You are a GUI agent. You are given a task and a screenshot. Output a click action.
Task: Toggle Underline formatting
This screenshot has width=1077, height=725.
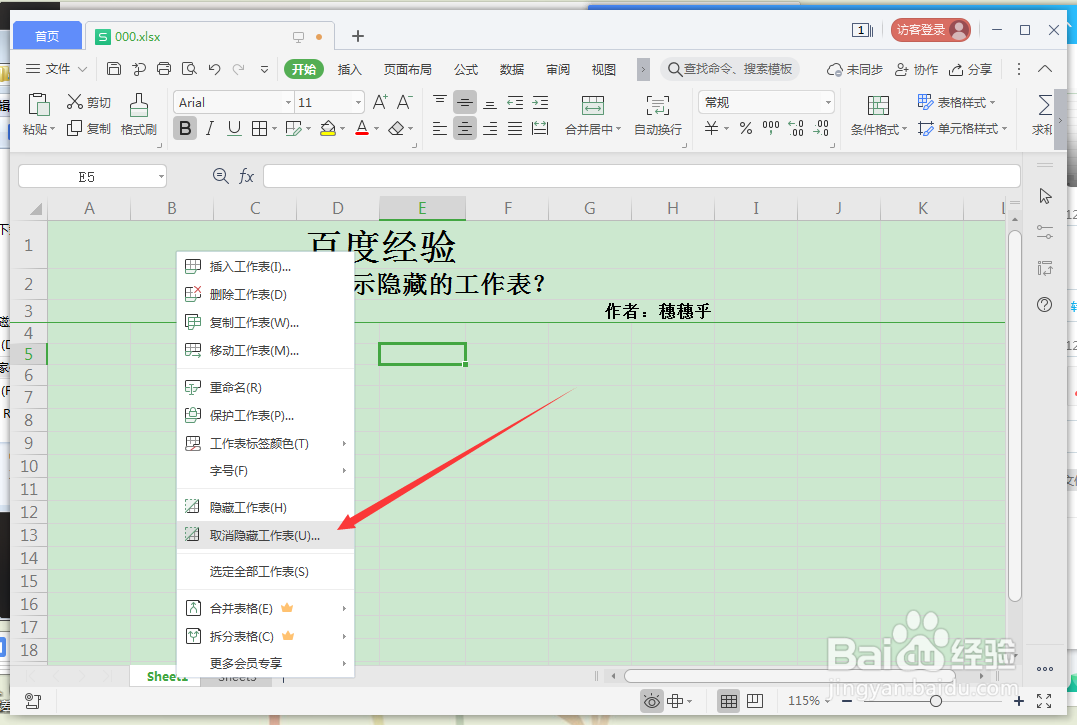[234, 128]
